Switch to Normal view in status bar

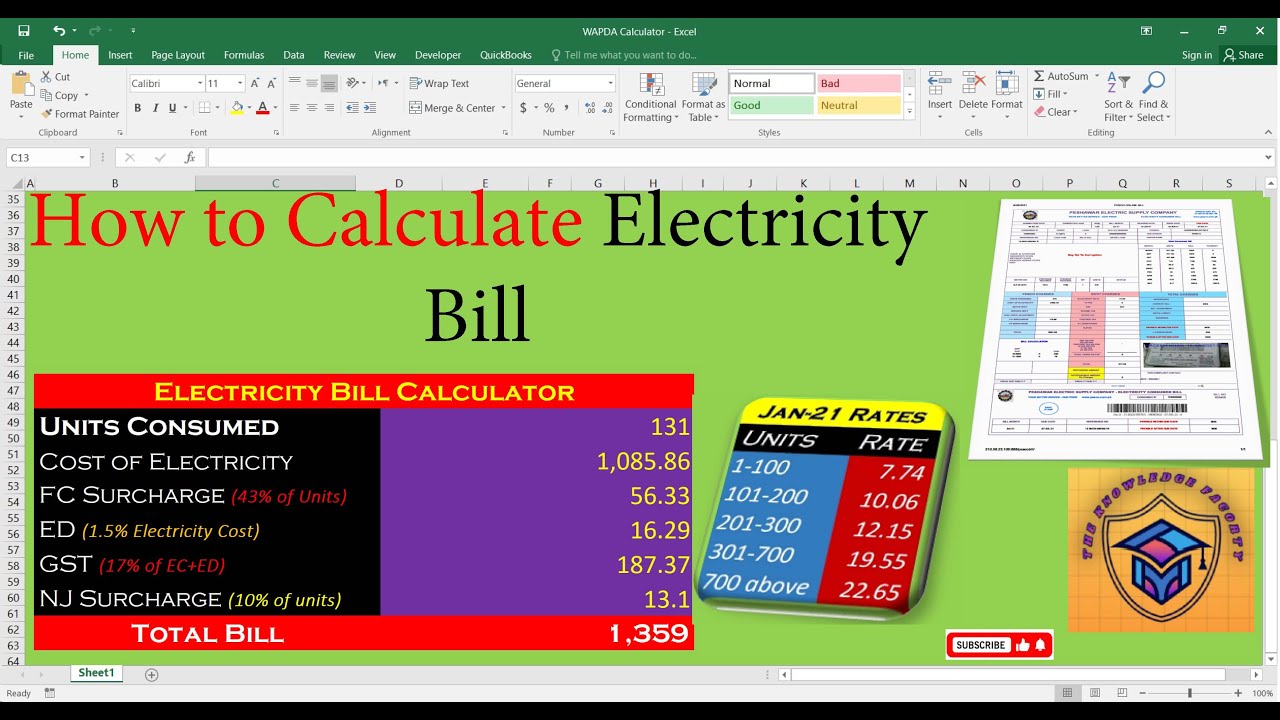(1068, 693)
